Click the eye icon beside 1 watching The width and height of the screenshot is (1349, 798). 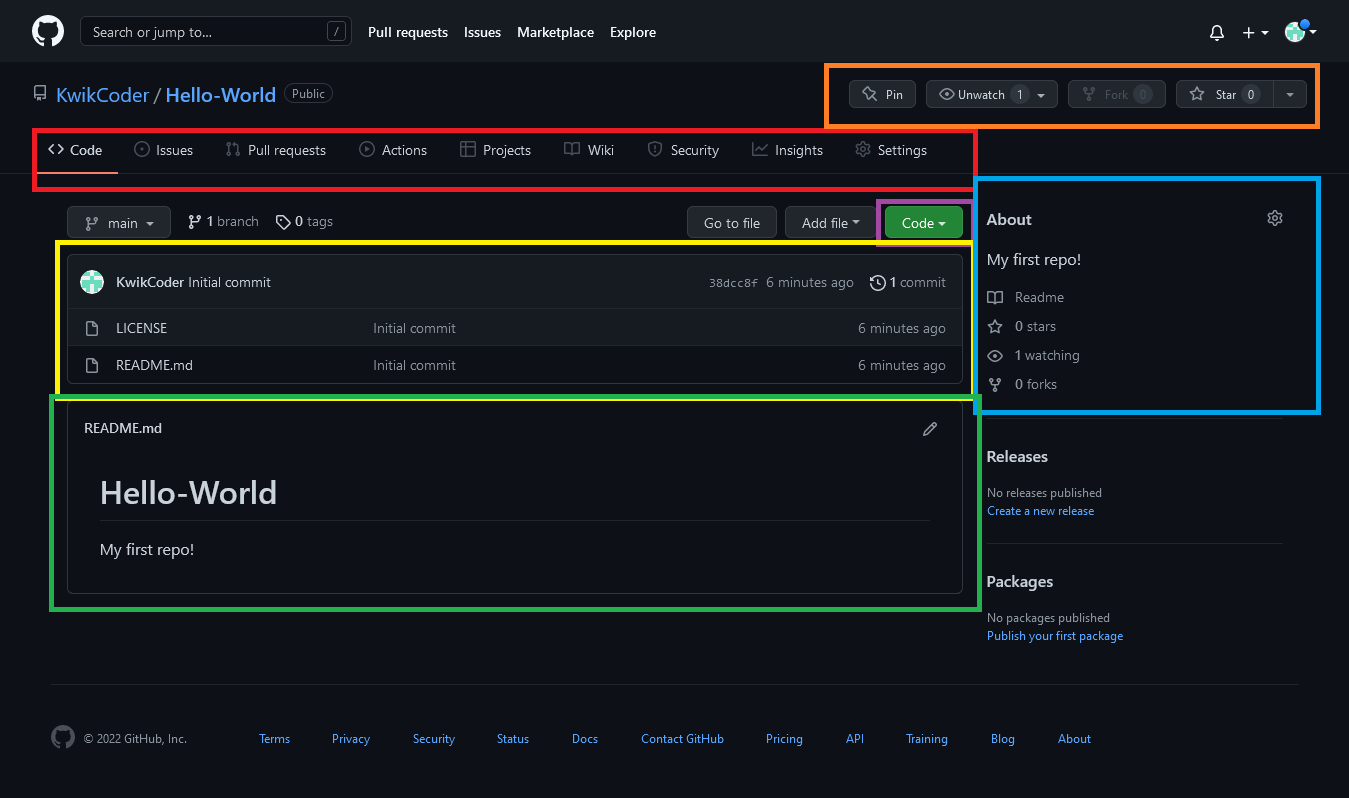coord(995,355)
